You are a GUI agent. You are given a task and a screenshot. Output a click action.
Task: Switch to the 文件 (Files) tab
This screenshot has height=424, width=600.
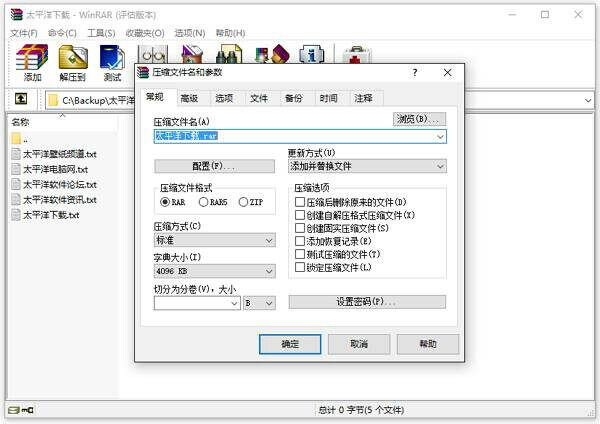point(259,98)
